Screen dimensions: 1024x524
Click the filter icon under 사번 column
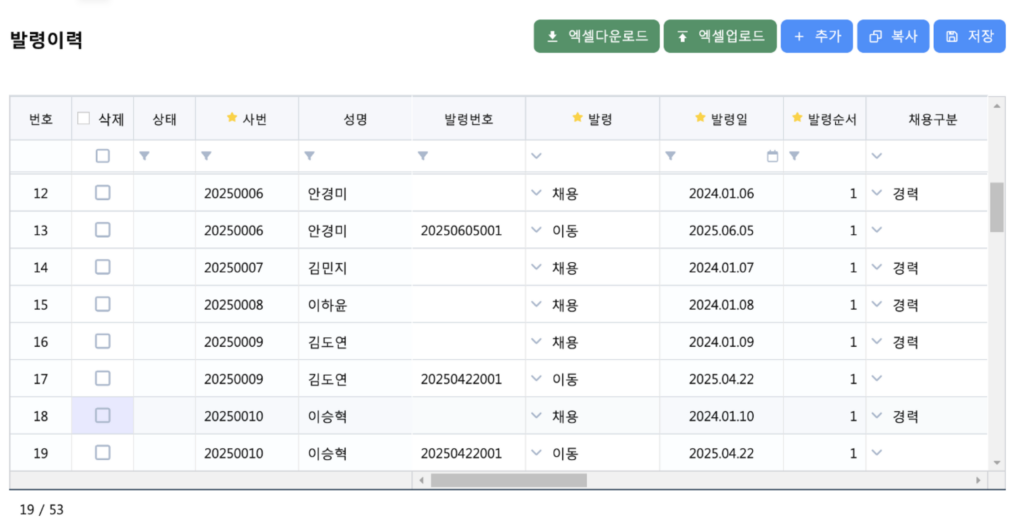tap(206, 156)
